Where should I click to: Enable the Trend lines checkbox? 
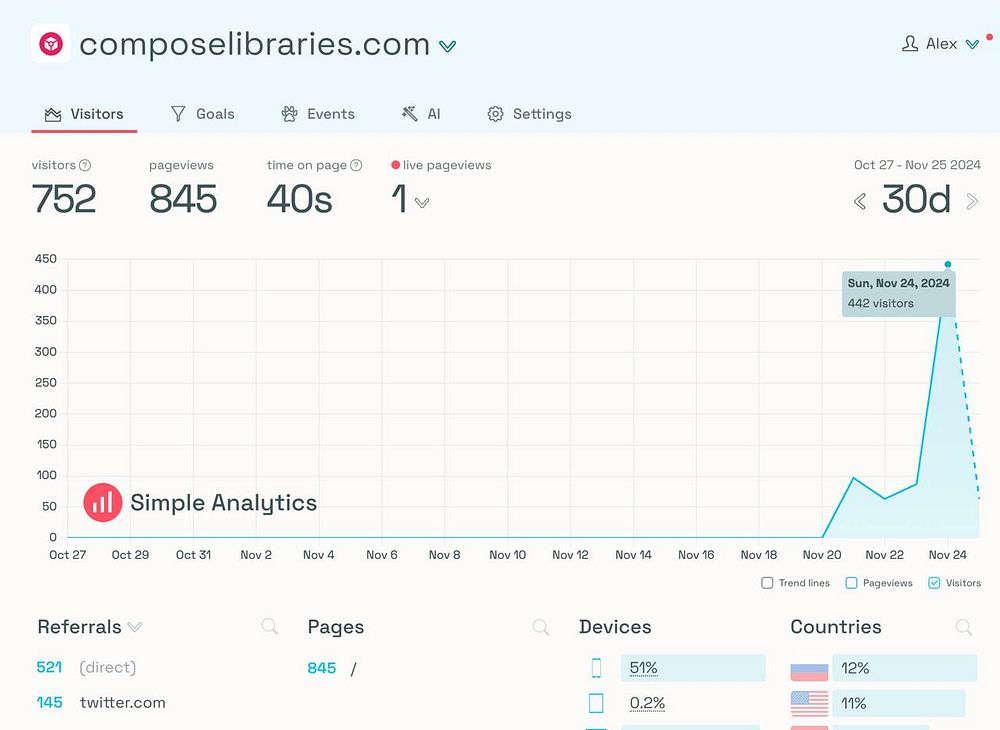[767, 583]
